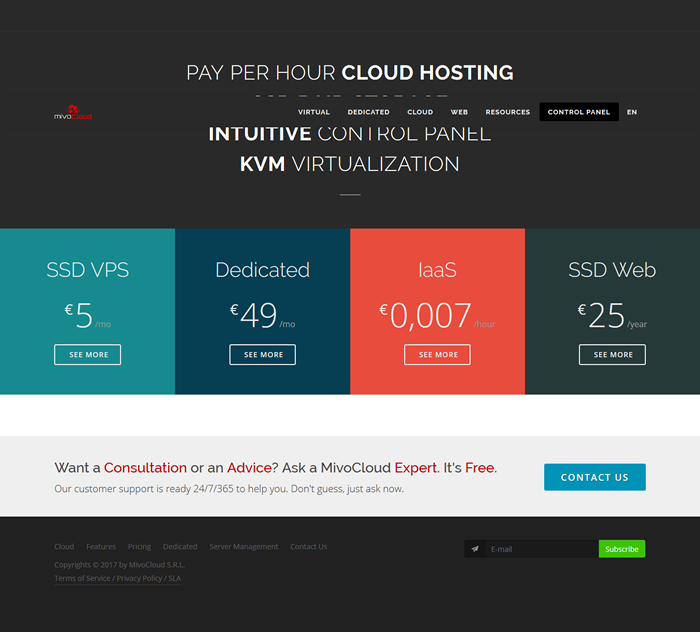Open the Pricing footer link
Image resolution: width=700 pixels, height=632 pixels.
139,547
